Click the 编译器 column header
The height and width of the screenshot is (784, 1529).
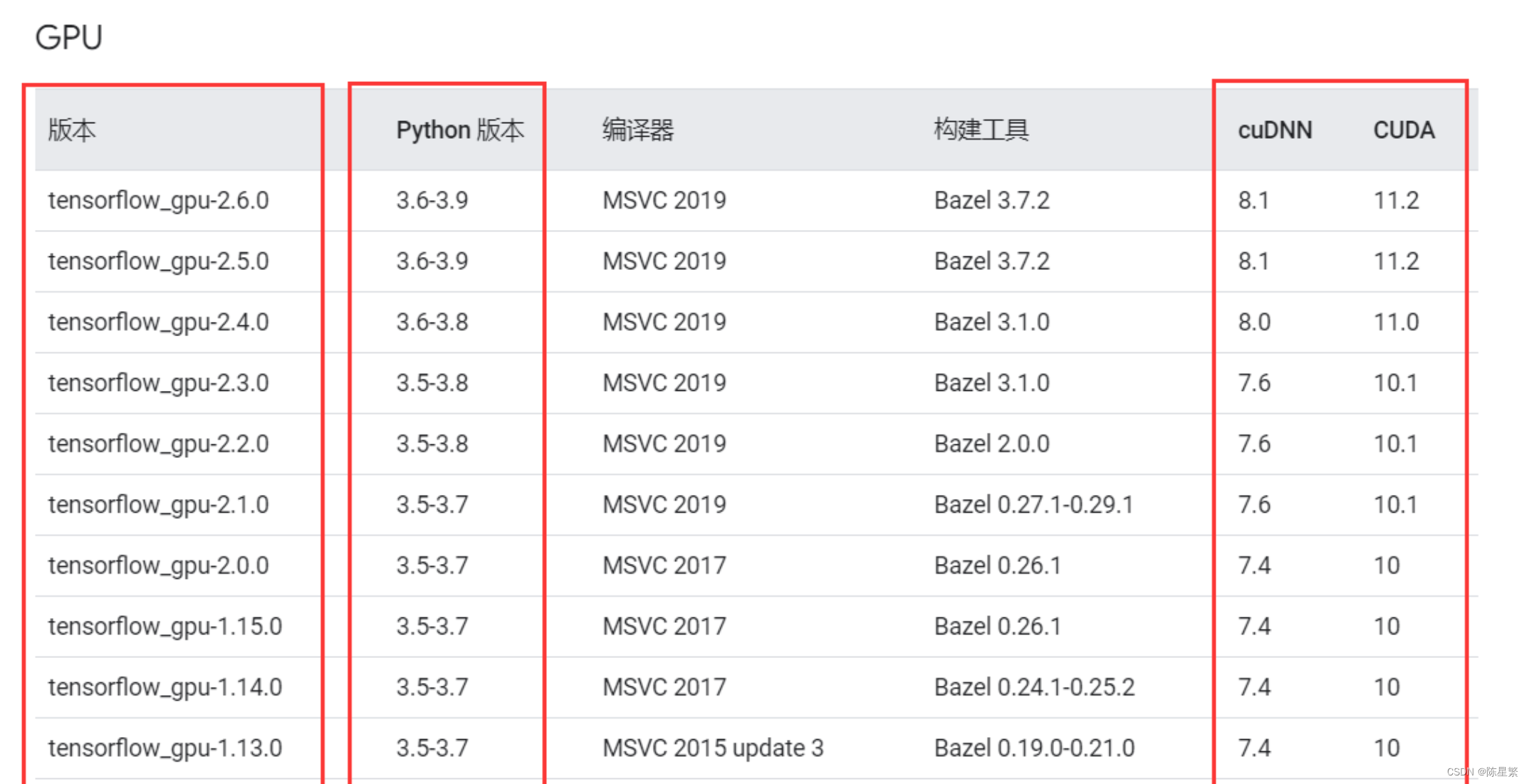(x=637, y=130)
